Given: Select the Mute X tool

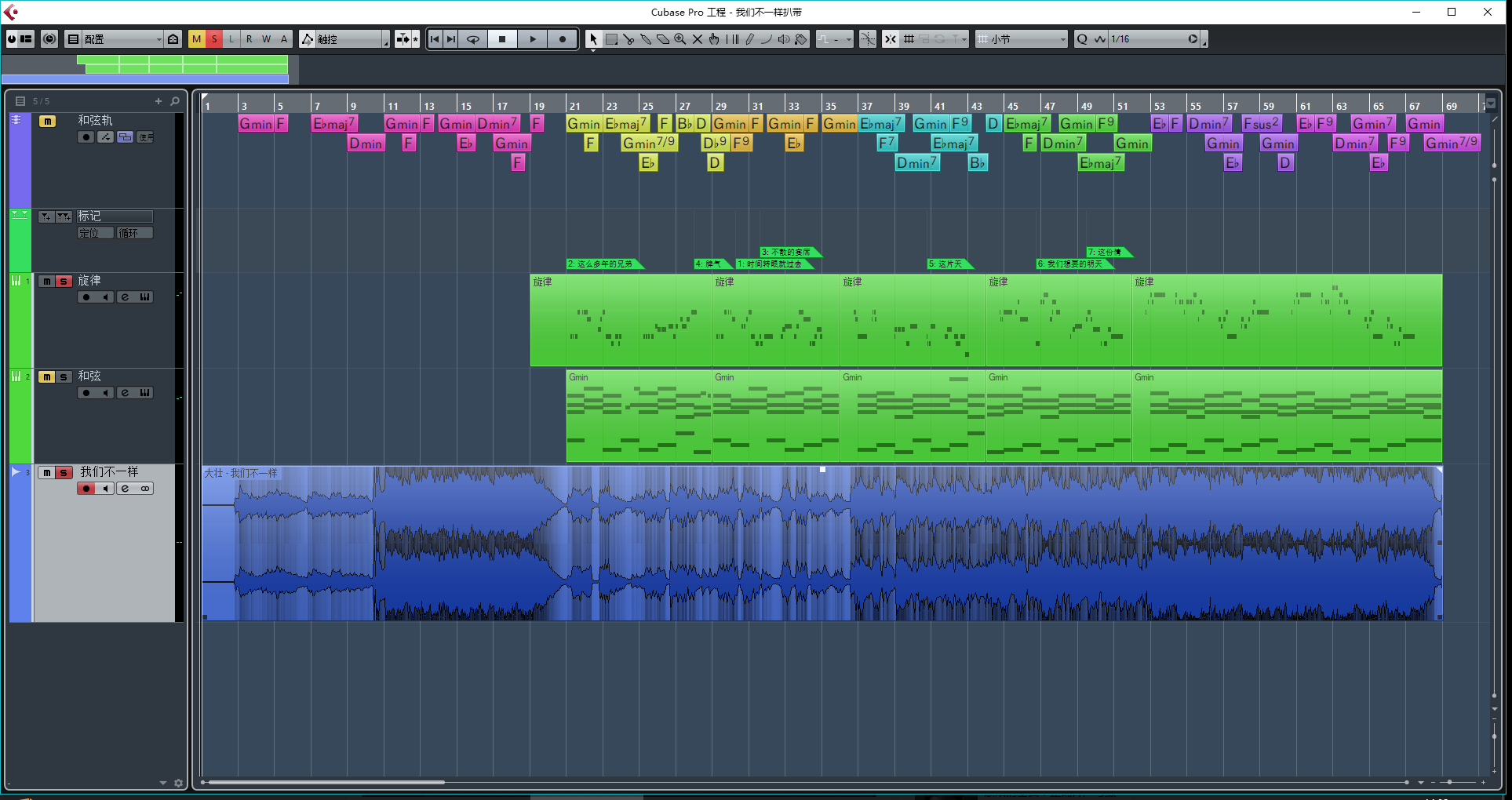Looking at the screenshot, I should pos(698,38).
